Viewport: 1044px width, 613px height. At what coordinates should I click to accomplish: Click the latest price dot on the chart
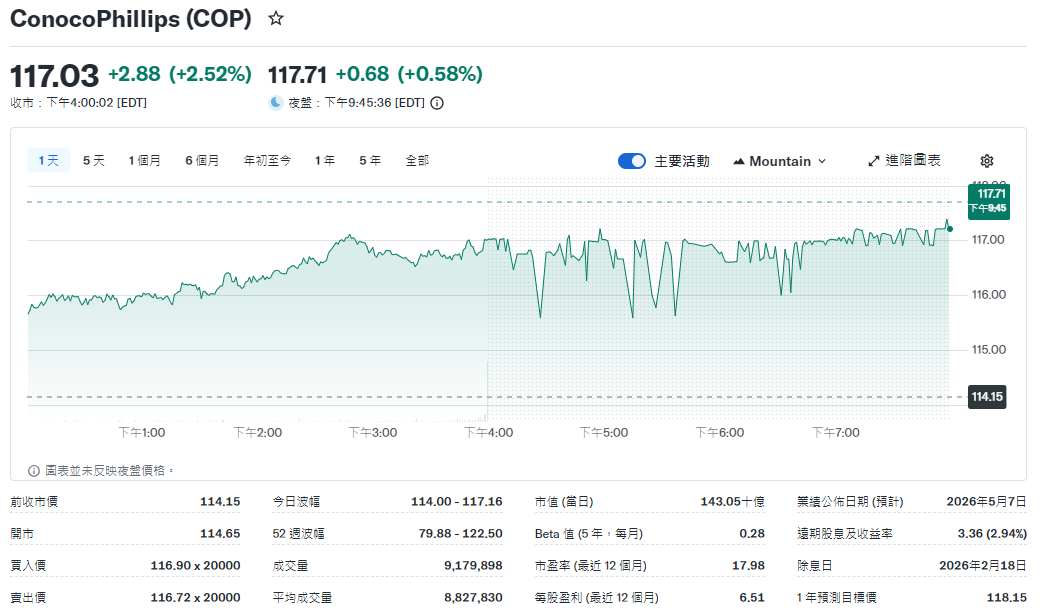tap(948, 227)
